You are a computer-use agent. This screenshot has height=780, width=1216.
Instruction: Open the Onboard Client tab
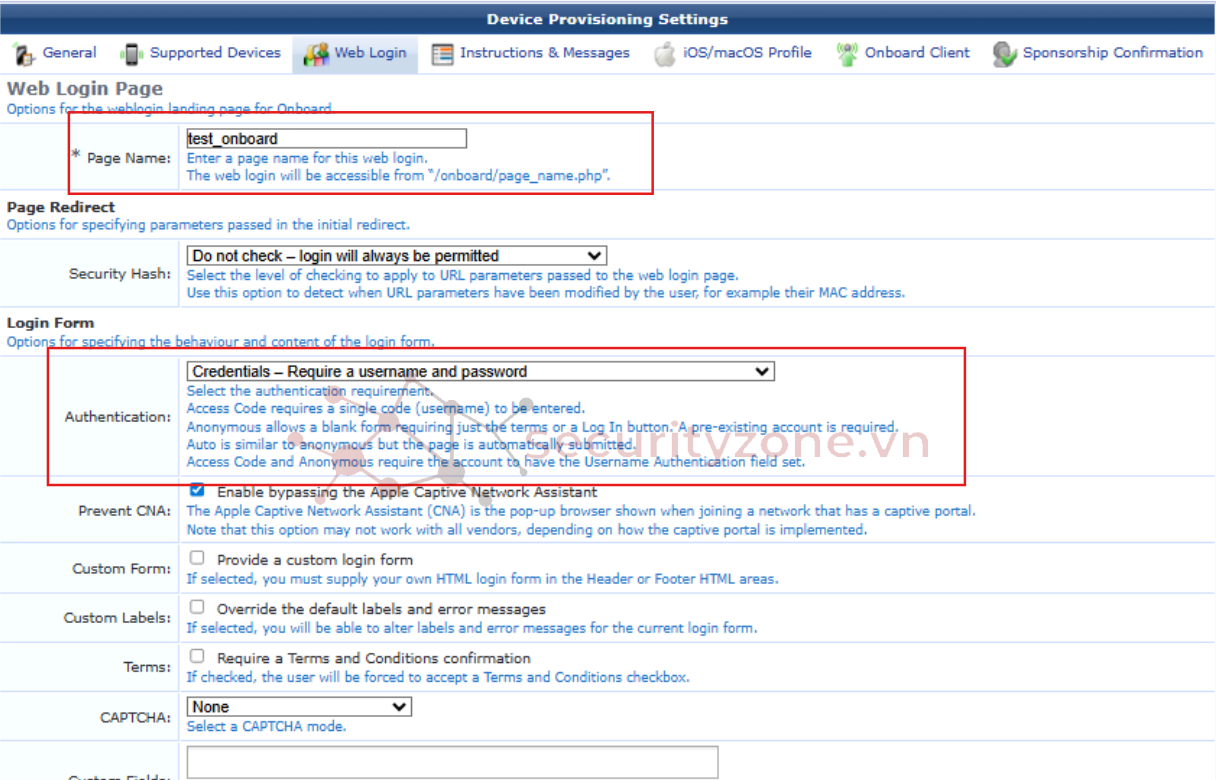[916, 53]
